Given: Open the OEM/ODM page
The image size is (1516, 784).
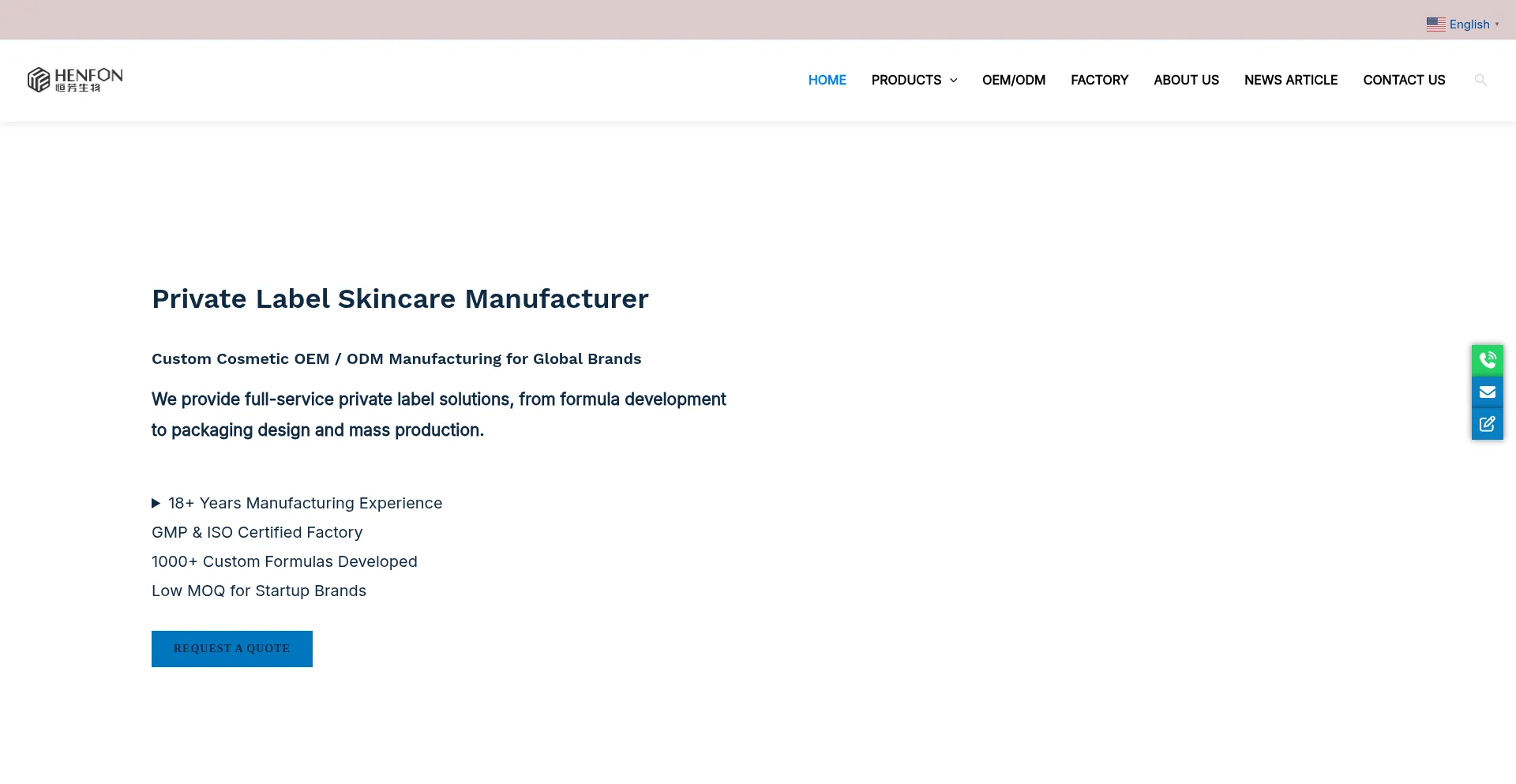Looking at the screenshot, I should [x=1014, y=80].
